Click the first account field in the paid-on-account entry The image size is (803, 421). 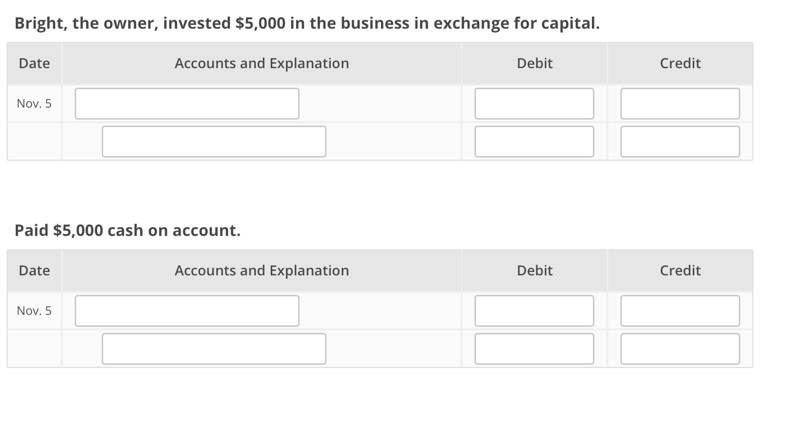(x=186, y=310)
